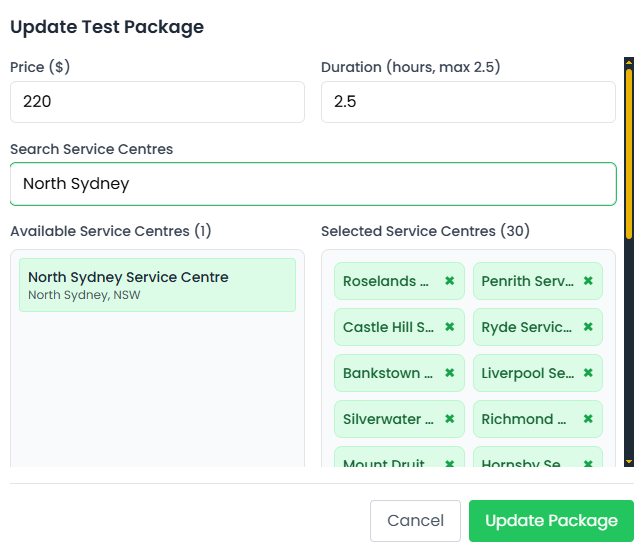Remove Ryde service centre chip

588,327
